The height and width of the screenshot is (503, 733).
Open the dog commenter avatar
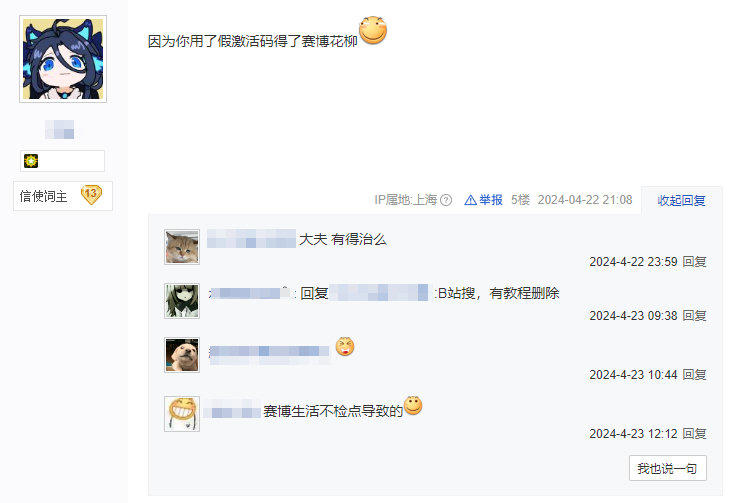tap(182, 355)
